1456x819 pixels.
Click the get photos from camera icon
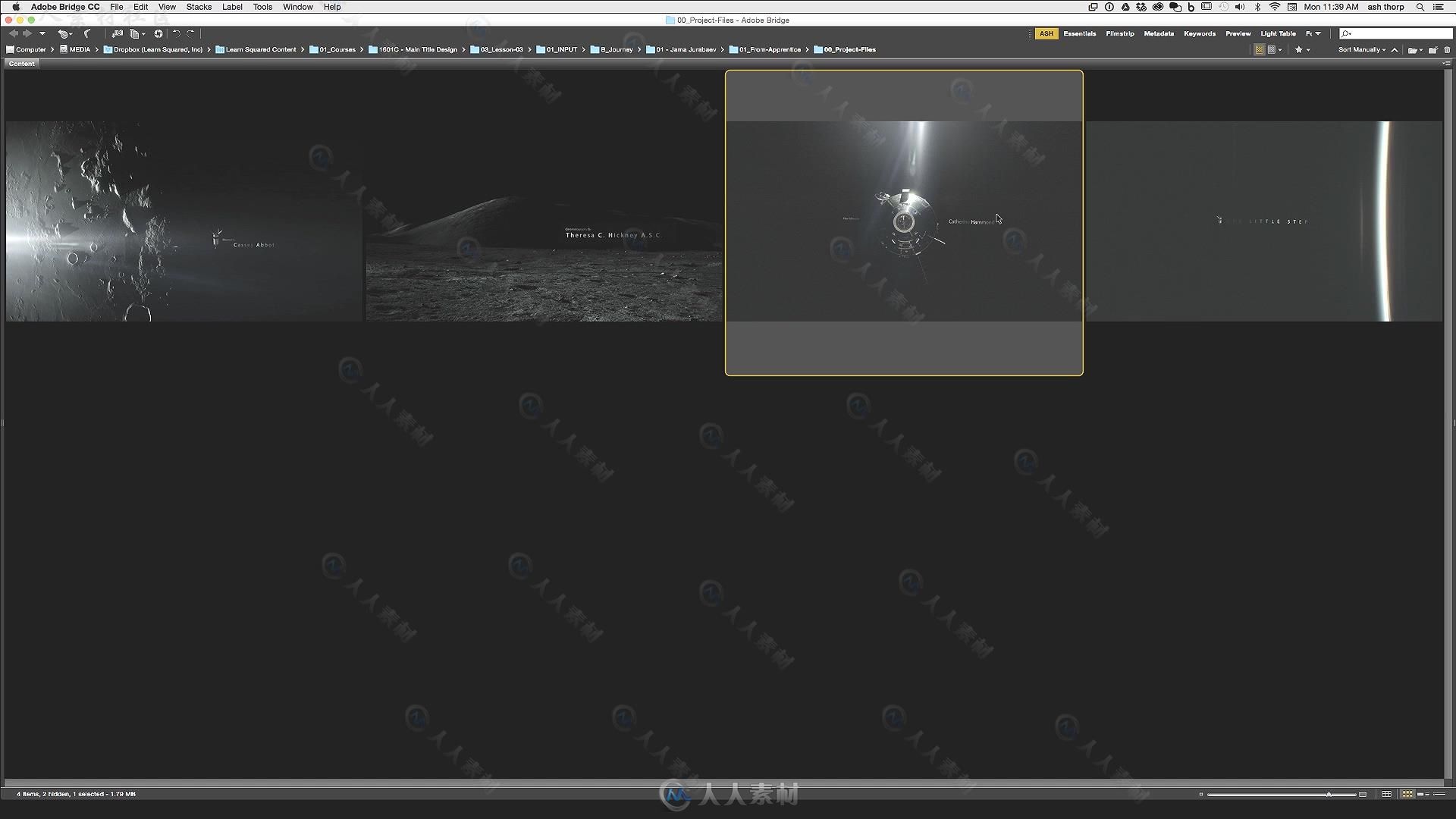point(117,33)
